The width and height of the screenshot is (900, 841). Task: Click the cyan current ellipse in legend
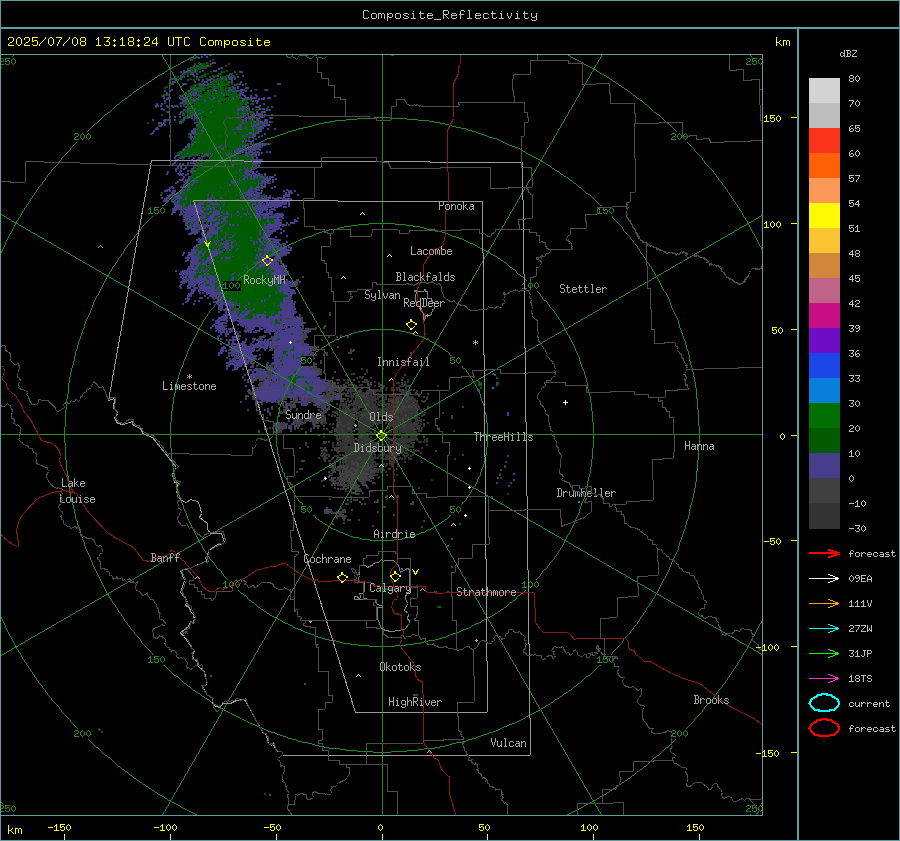tap(824, 703)
